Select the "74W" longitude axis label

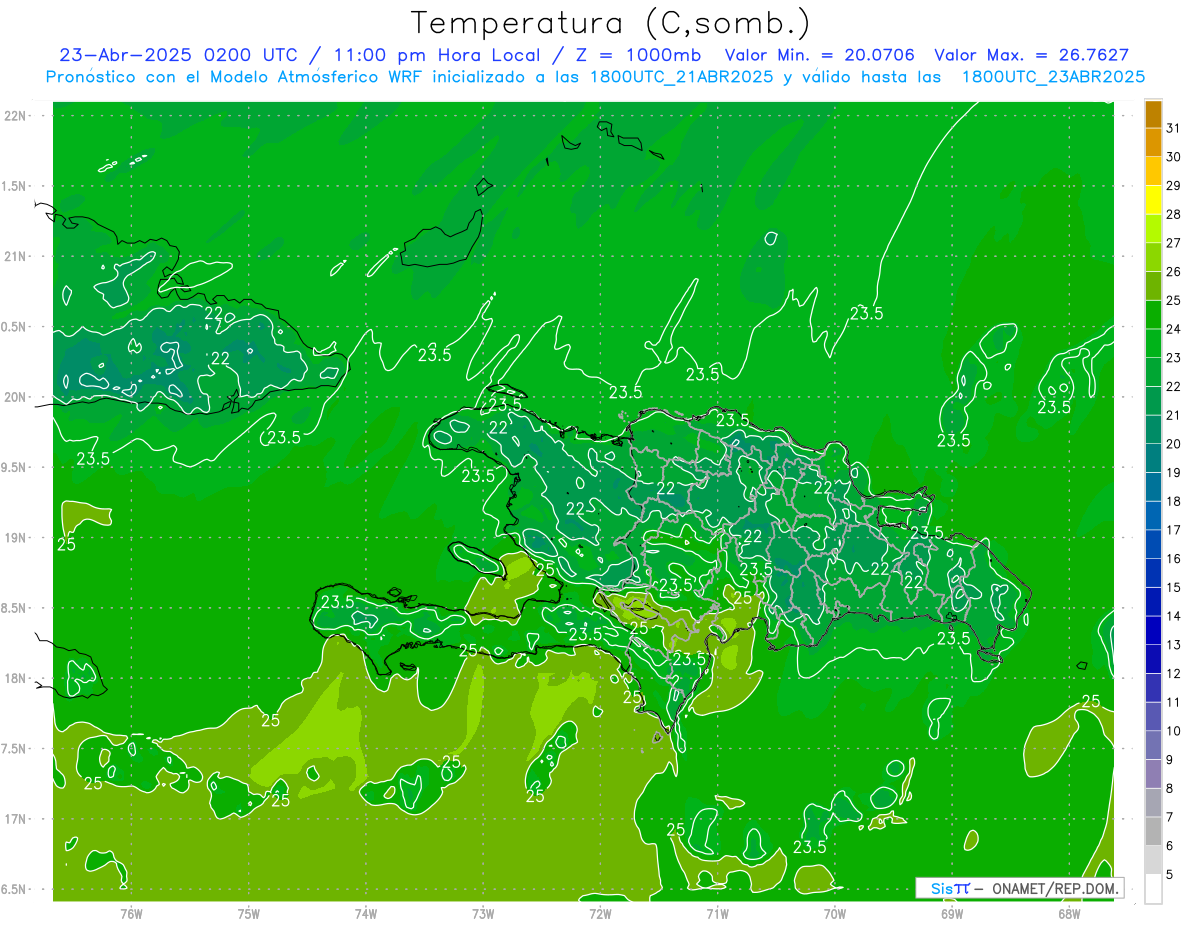(x=366, y=913)
